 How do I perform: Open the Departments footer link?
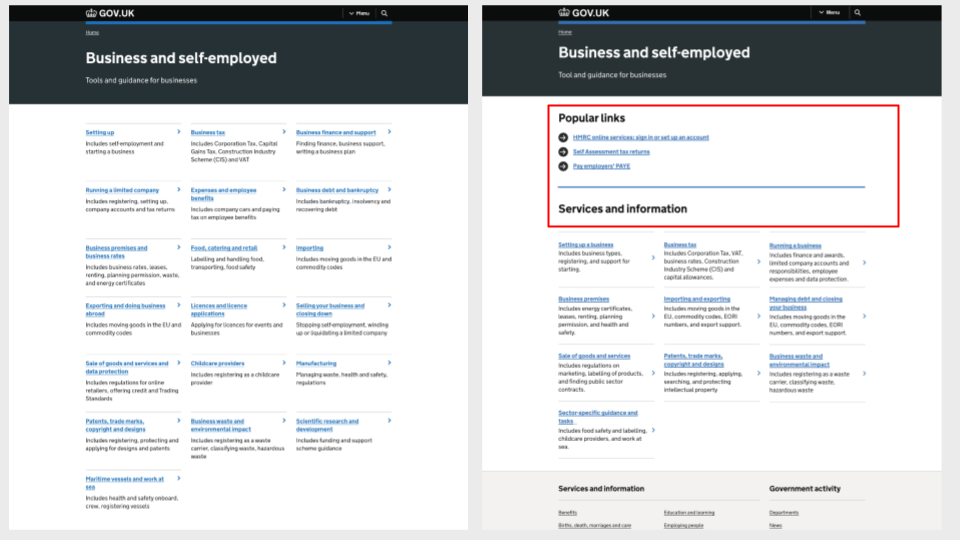(x=784, y=512)
